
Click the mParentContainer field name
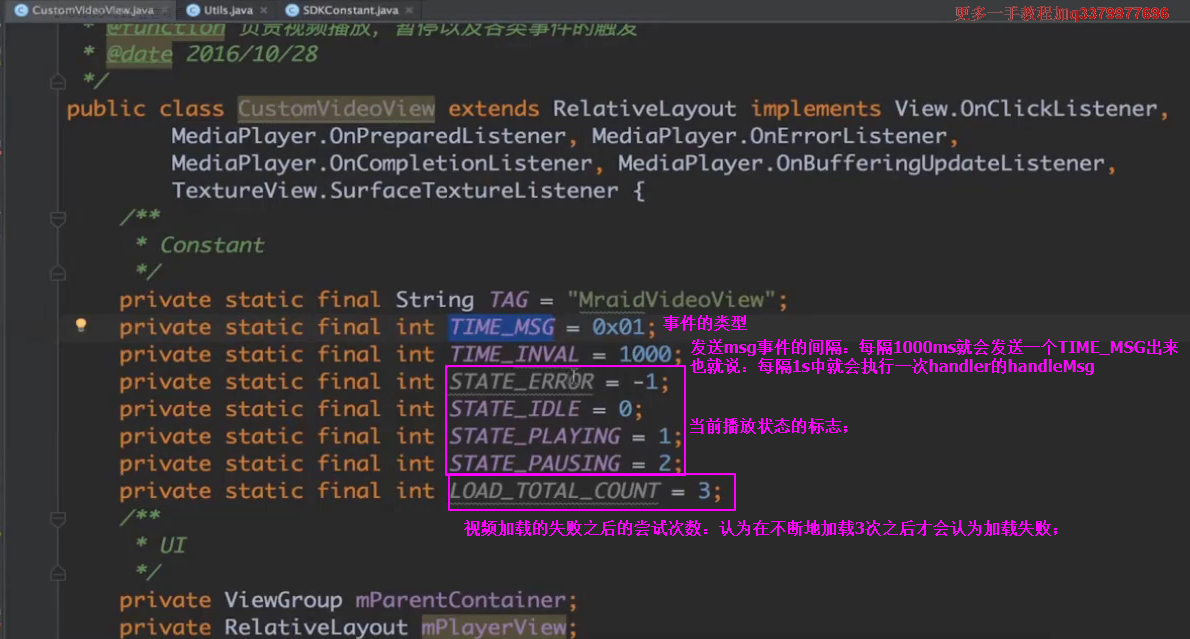[x=460, y=600]
